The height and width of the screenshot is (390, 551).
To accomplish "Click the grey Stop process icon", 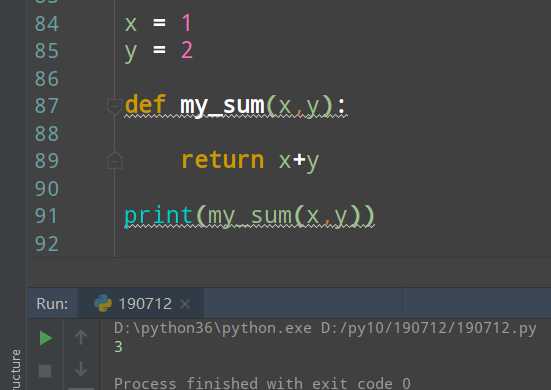I will coord(45,371).
